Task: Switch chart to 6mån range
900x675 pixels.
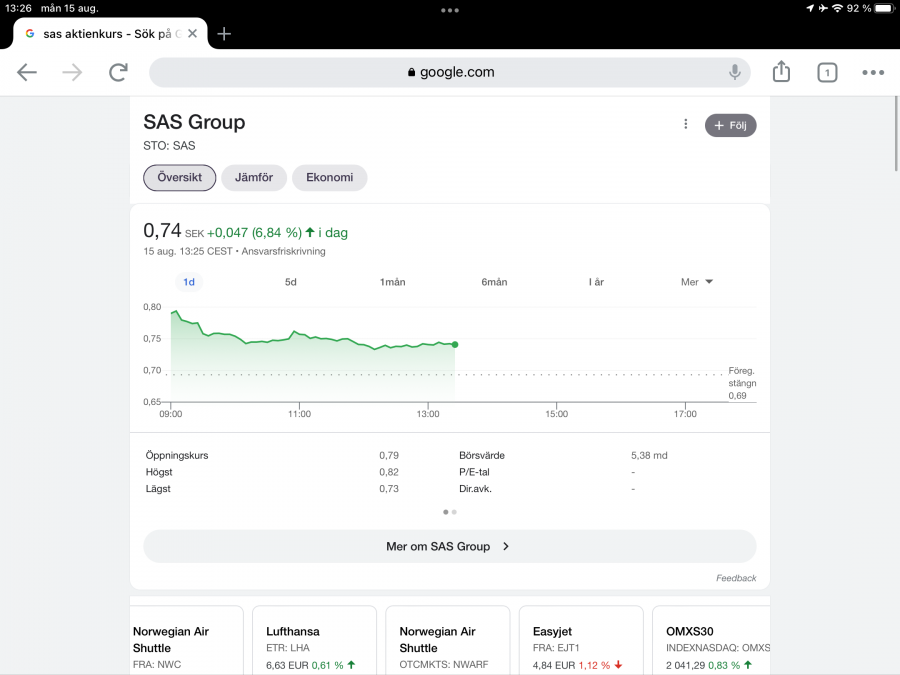Action: tap(494, 282)
